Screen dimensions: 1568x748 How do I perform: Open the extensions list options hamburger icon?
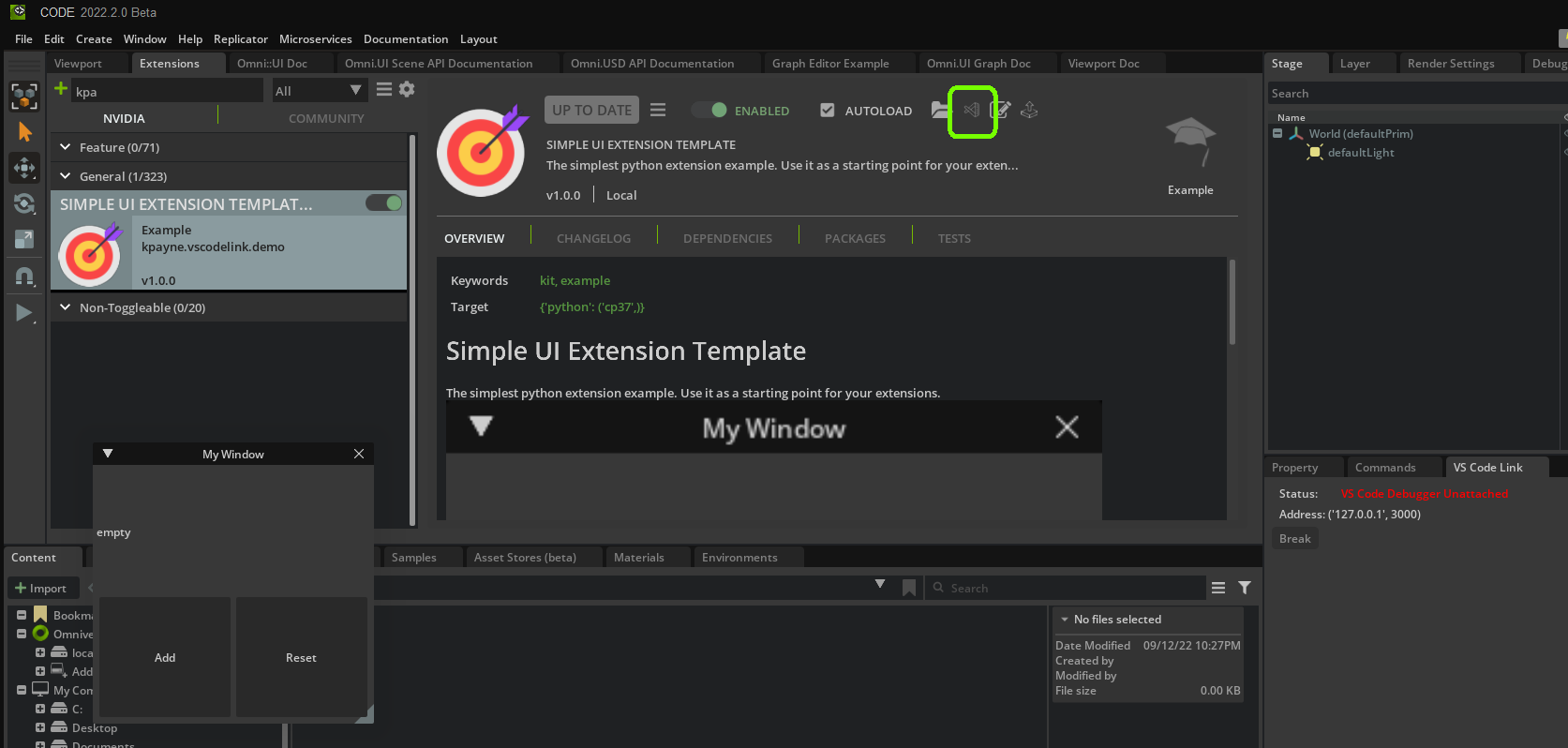pyautogui.click(x=384, y=89)
